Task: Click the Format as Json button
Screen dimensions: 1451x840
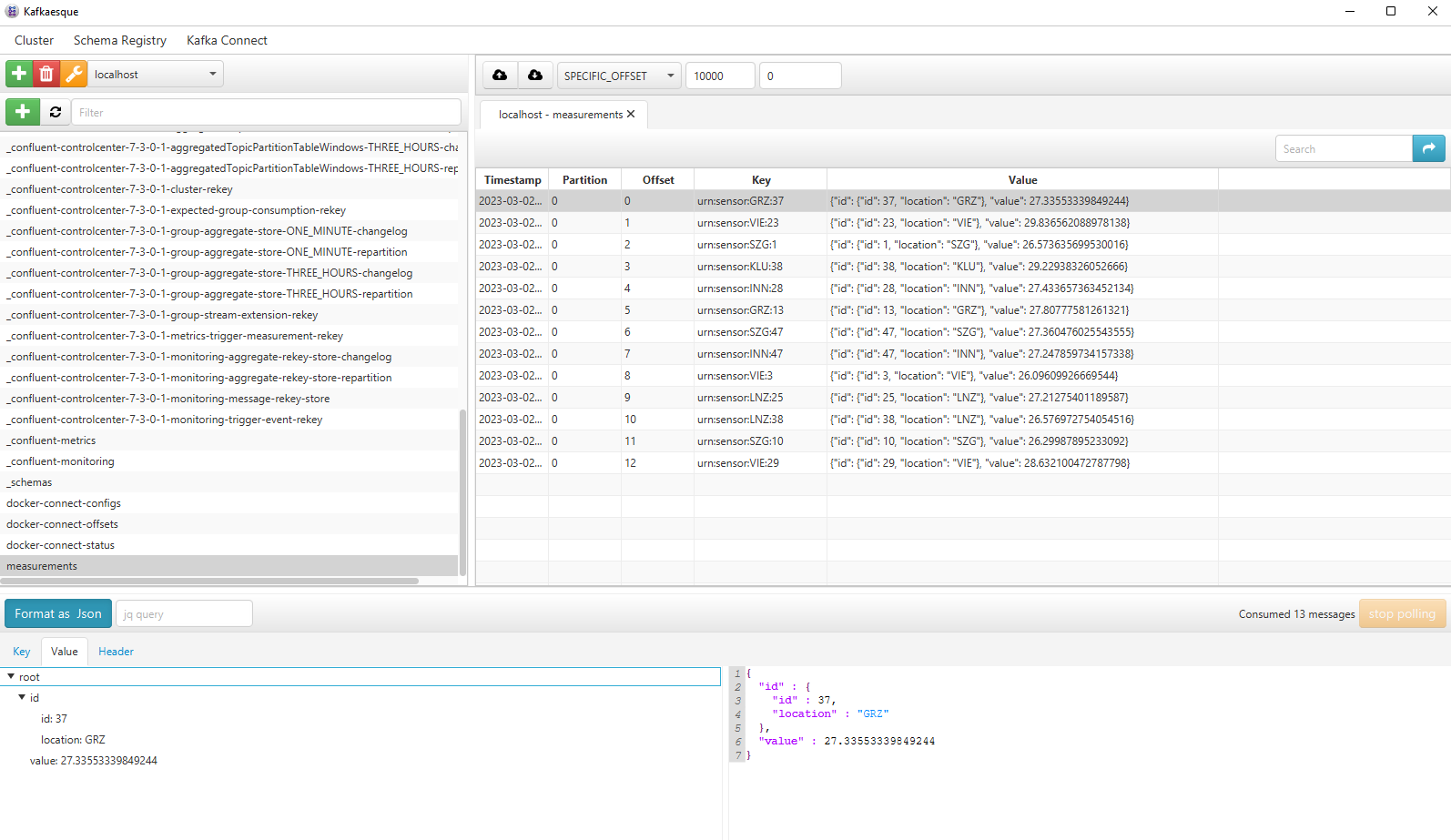Action: tap(58, 613)
